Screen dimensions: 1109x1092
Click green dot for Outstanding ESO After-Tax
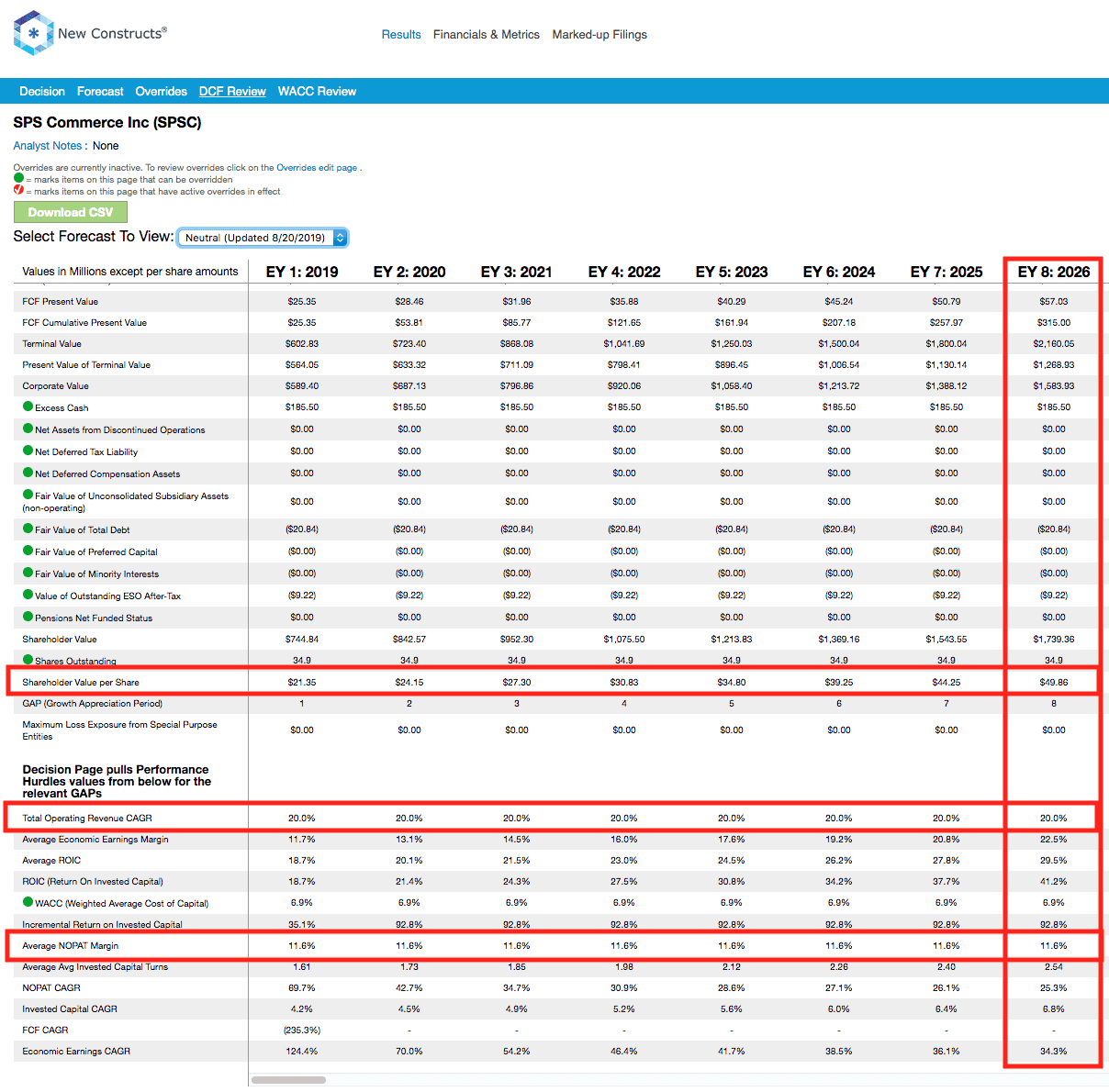(28, 595)
